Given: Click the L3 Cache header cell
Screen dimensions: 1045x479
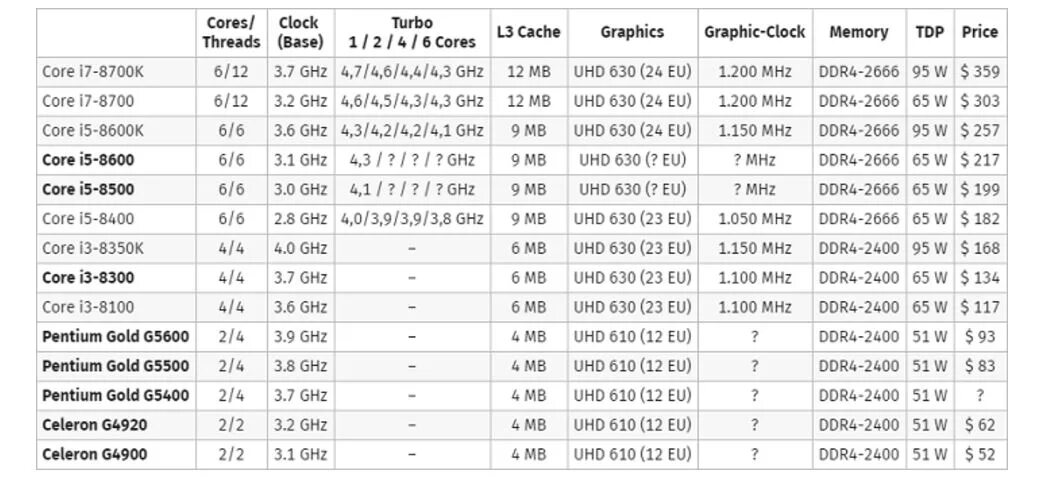Looking at the screenshot, I should pos(528,32).
